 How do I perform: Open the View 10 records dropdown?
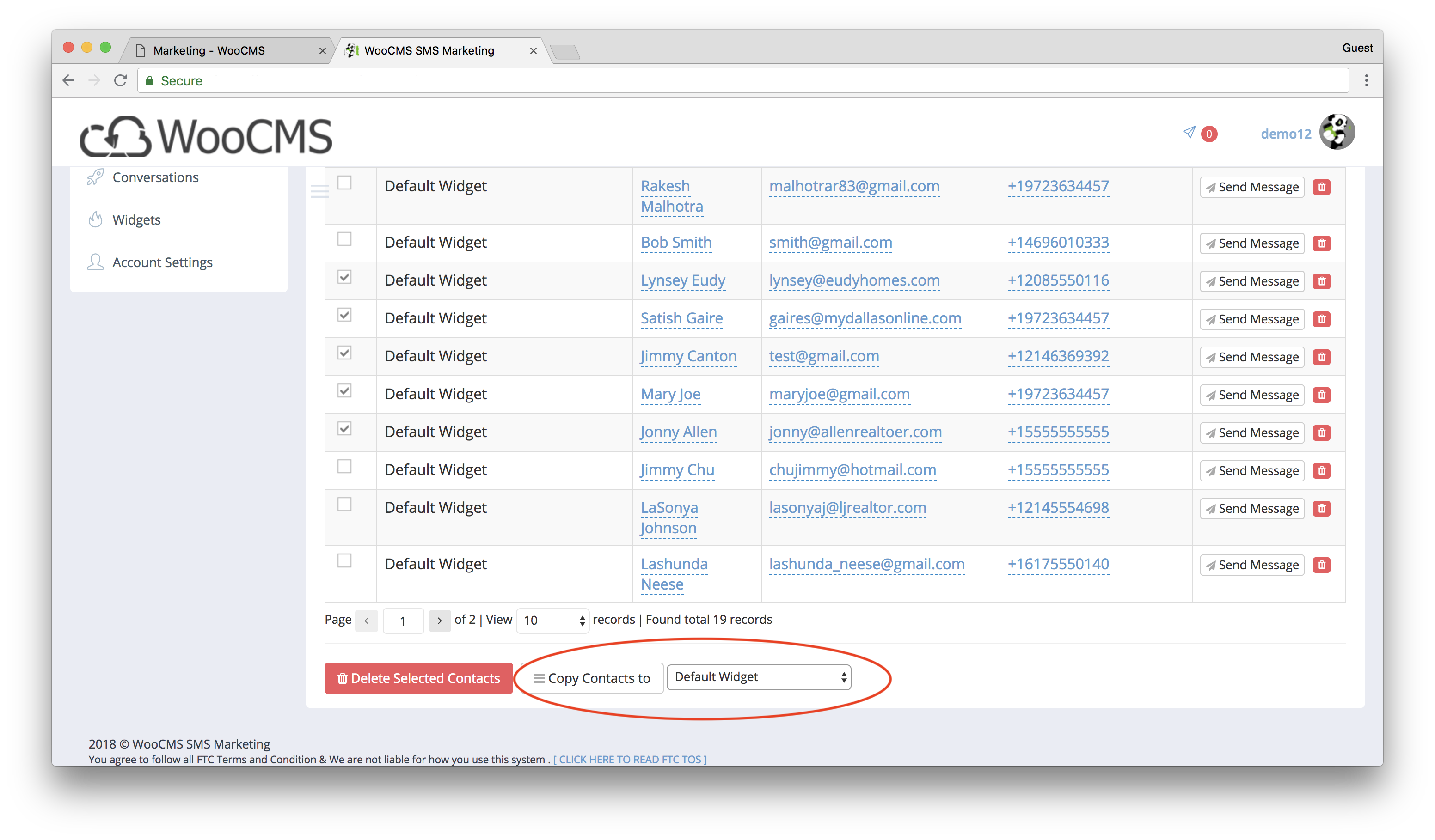coord(552,621)
